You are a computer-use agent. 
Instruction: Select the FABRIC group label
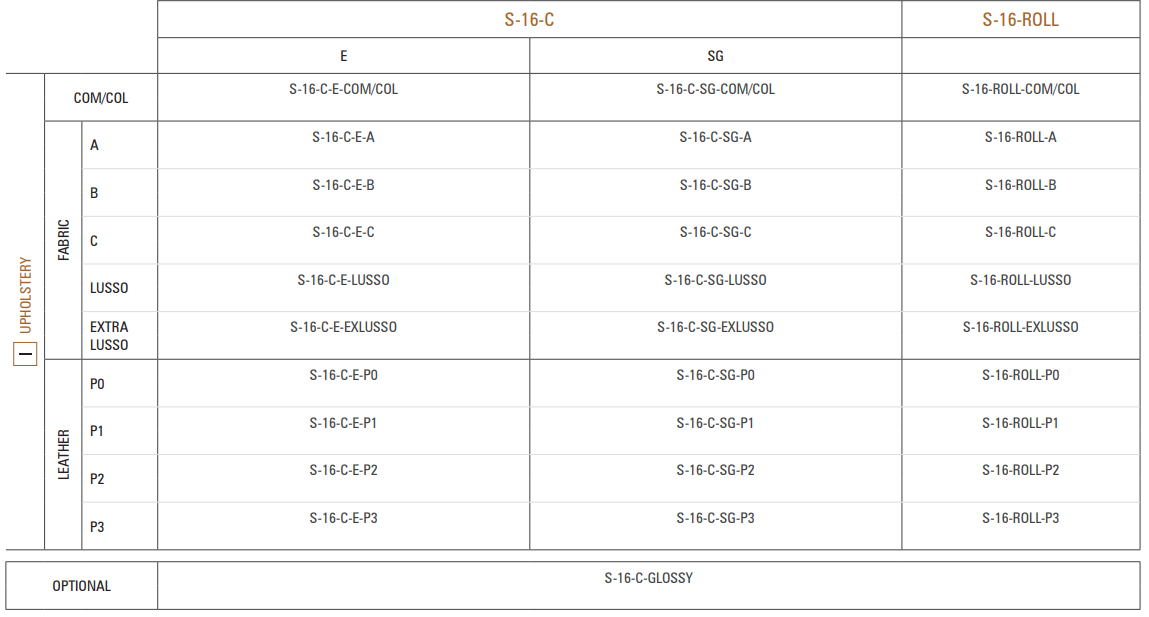(x=64, y=240)
